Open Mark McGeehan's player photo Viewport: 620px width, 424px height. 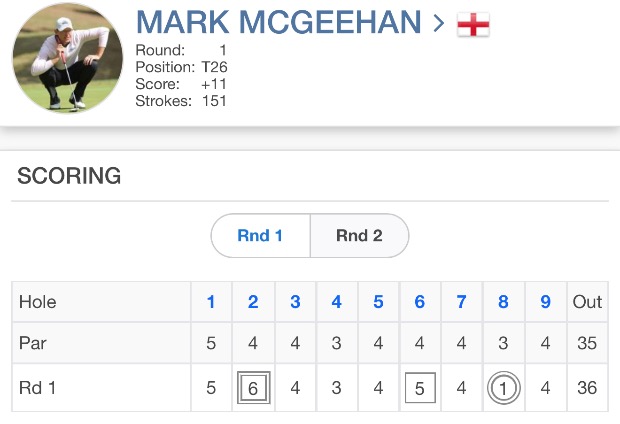click(x=67, y=57)
